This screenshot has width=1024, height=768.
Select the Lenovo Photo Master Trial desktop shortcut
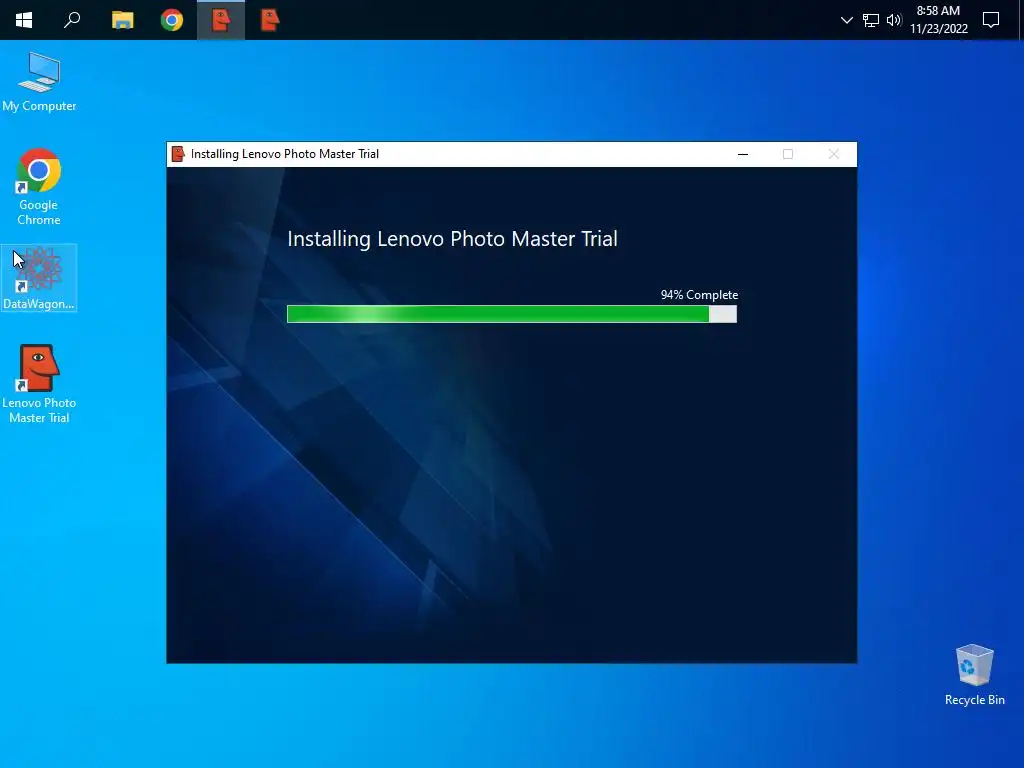(x=39, y=384)
